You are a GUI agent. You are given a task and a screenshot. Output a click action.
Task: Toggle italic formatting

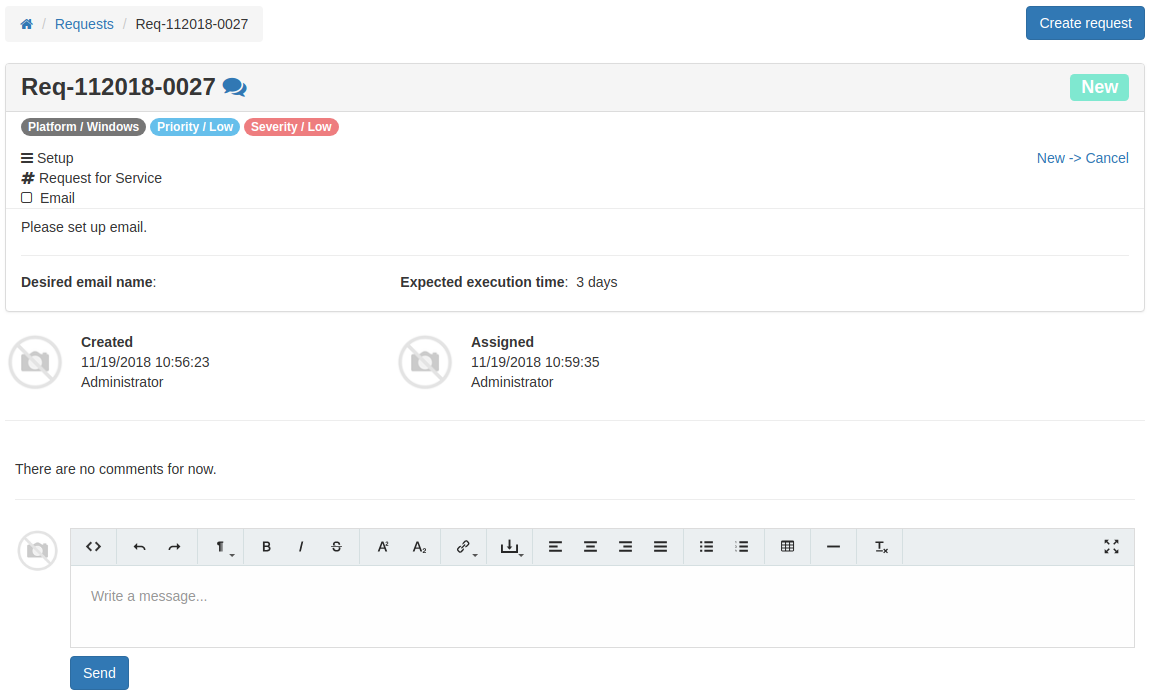pos(301,547)
